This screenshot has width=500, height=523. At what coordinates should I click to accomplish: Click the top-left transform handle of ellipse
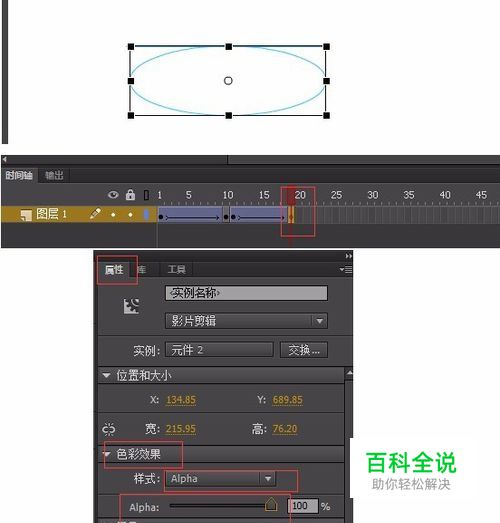tap(131, 47)
